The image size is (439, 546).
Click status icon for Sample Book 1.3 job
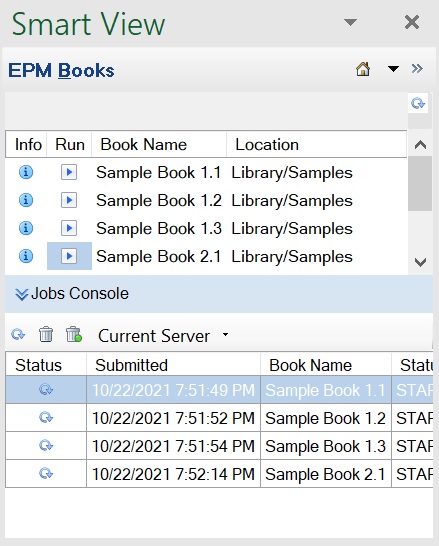pyautogui.click(x=46, y=445)
